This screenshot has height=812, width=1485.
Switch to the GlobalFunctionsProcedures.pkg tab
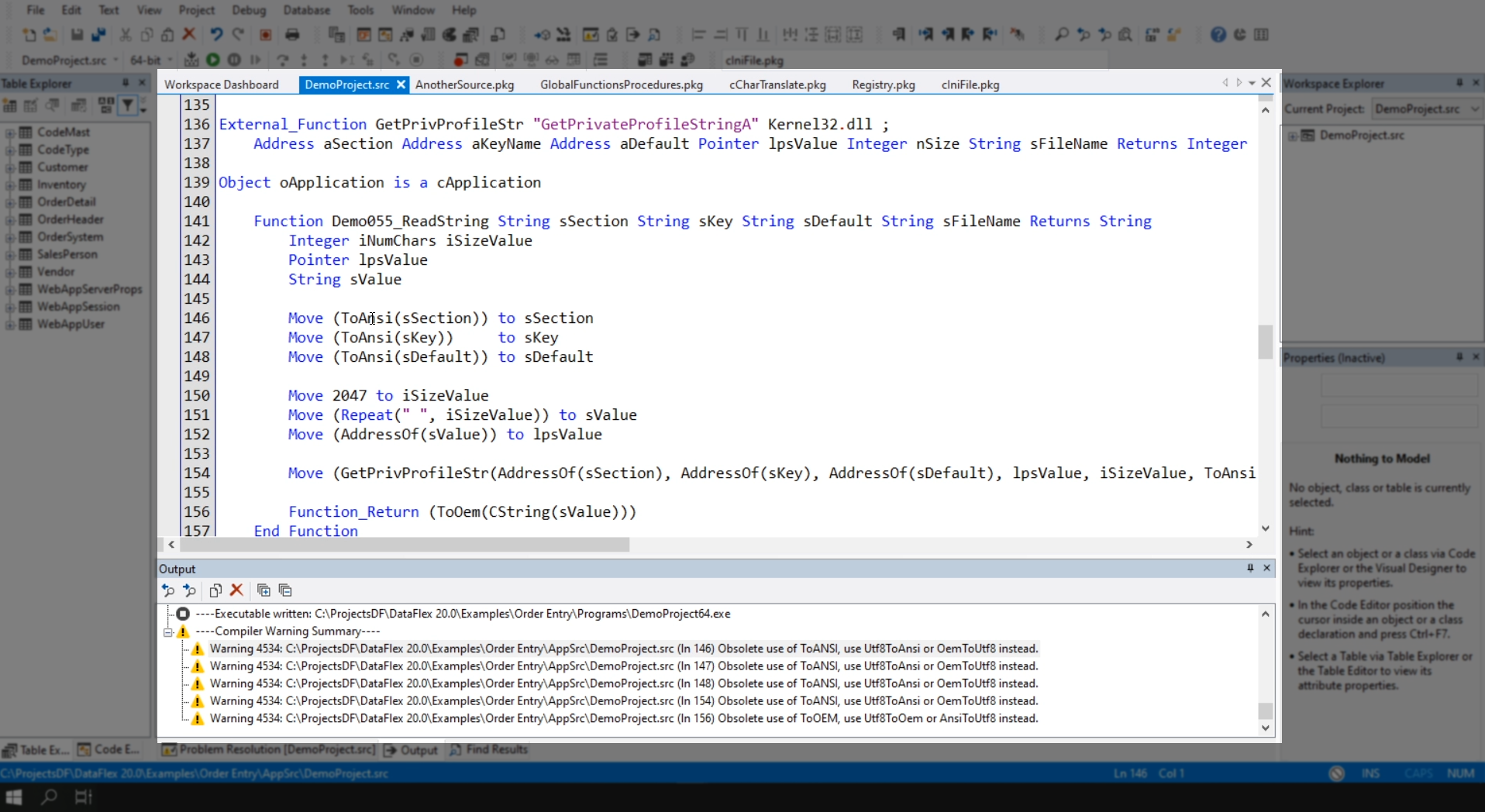pos(621,84)
